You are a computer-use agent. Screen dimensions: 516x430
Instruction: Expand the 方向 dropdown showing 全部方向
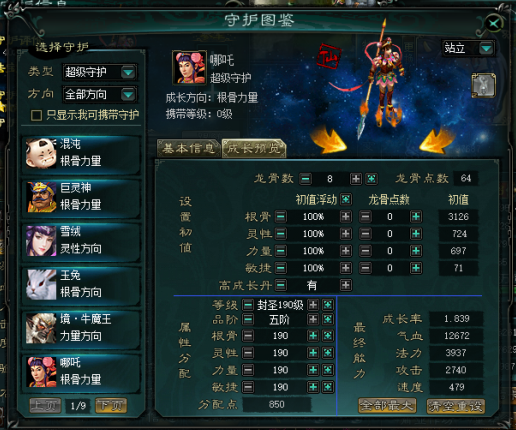click(100, 95)
